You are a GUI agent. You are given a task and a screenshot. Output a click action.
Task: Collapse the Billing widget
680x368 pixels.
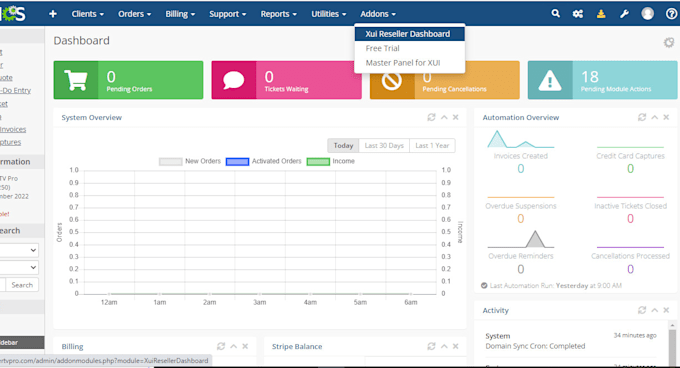pyautogui.click(x=234, y=346)
